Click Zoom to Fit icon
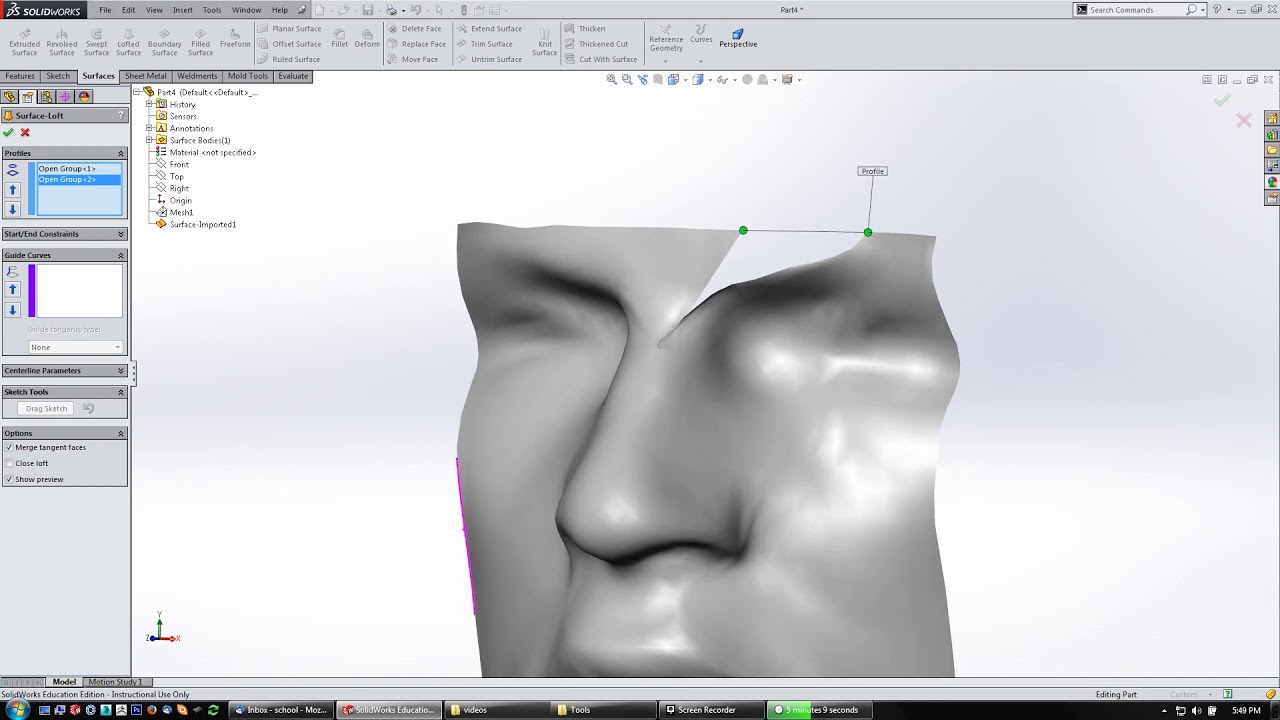 pyautogui.click(x=612, y=79)
